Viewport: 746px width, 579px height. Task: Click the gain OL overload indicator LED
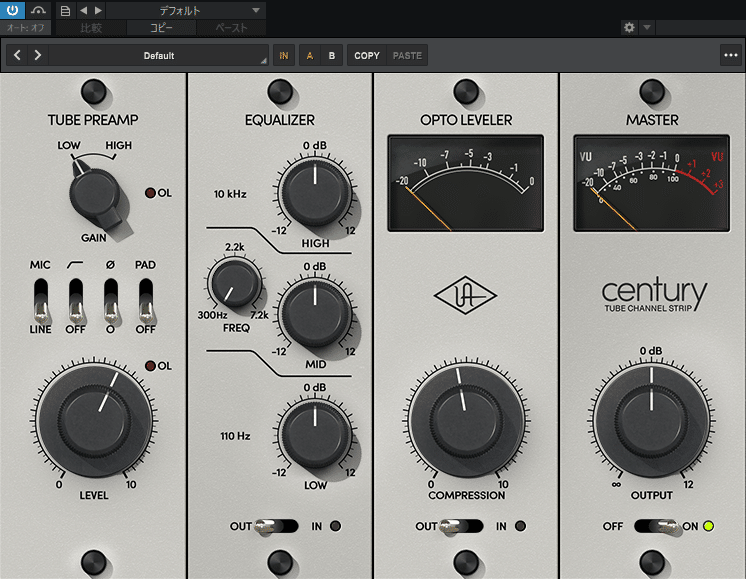[x=150, y=193]
